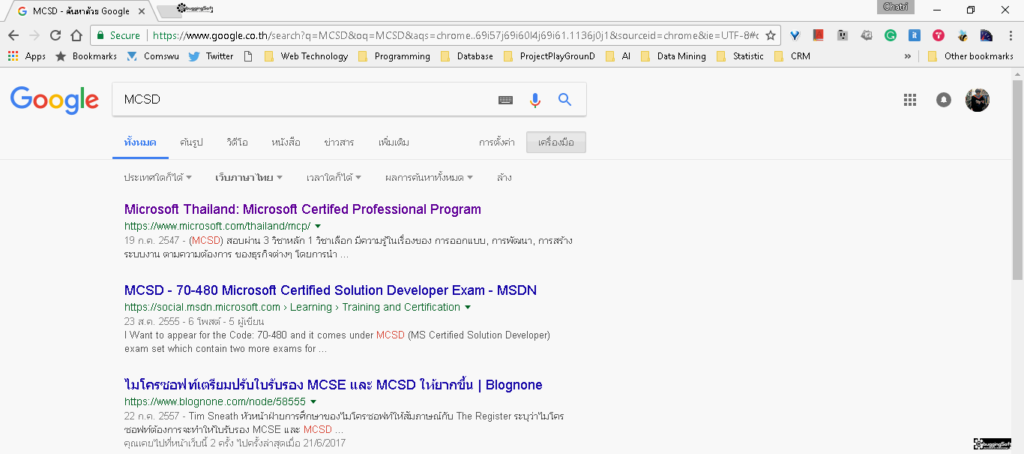The width and height of the screenshot is (1024, 454).
Task: Open the Chrome three-dot menu
Action: [x=1010, y=36]
